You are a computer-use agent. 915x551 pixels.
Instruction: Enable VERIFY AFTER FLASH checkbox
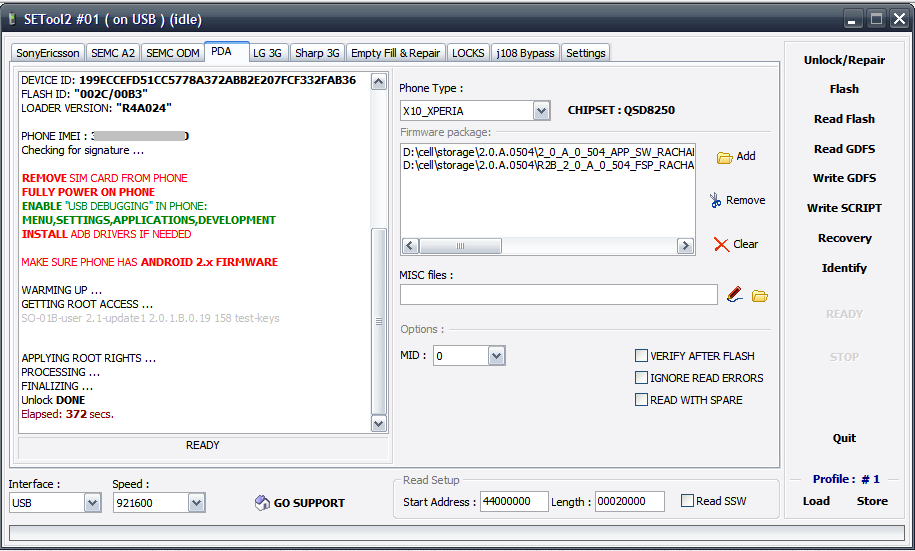pyautogui.click(x=641, y=355)
